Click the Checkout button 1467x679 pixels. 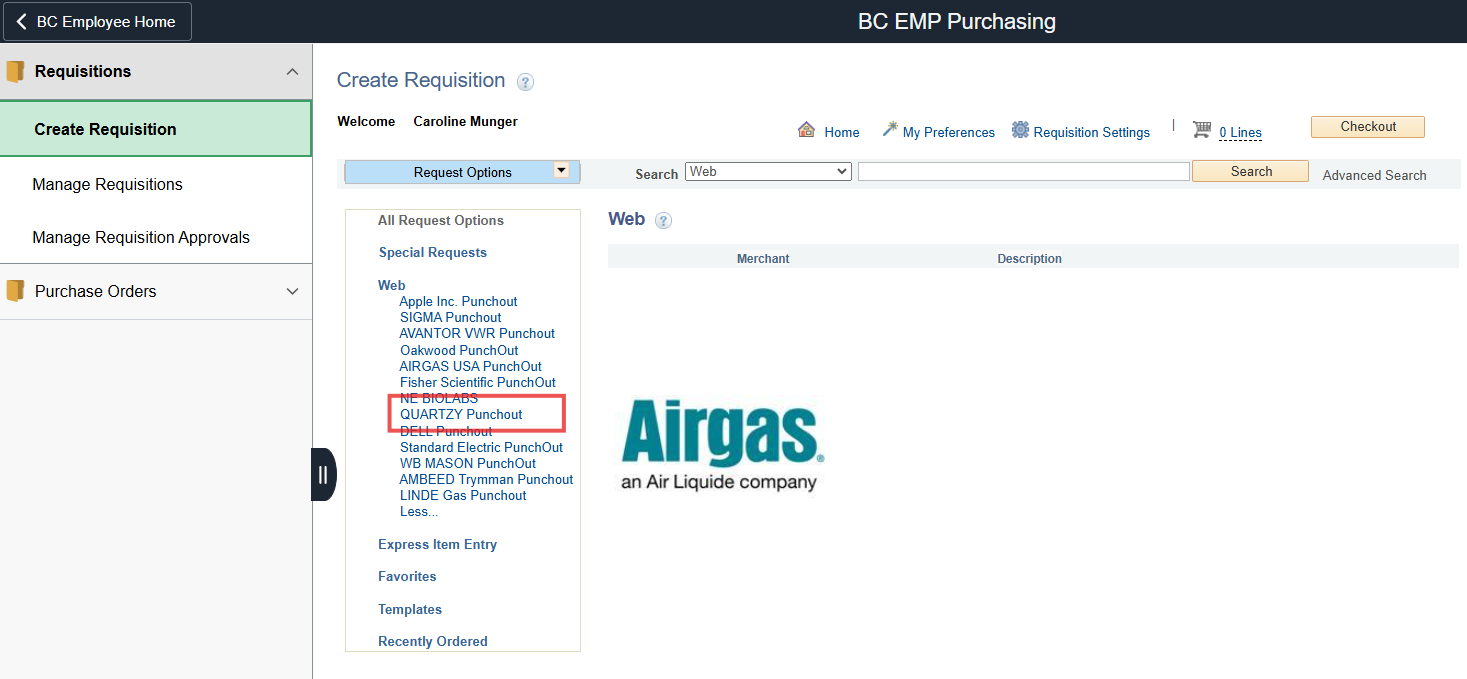[x=1367, y=127]
